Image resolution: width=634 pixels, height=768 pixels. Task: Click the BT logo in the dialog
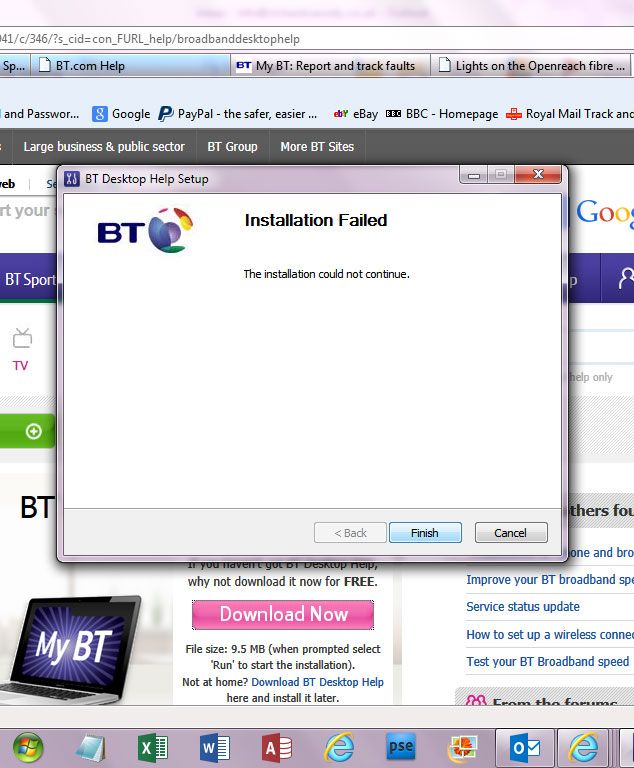pos(145,230)
